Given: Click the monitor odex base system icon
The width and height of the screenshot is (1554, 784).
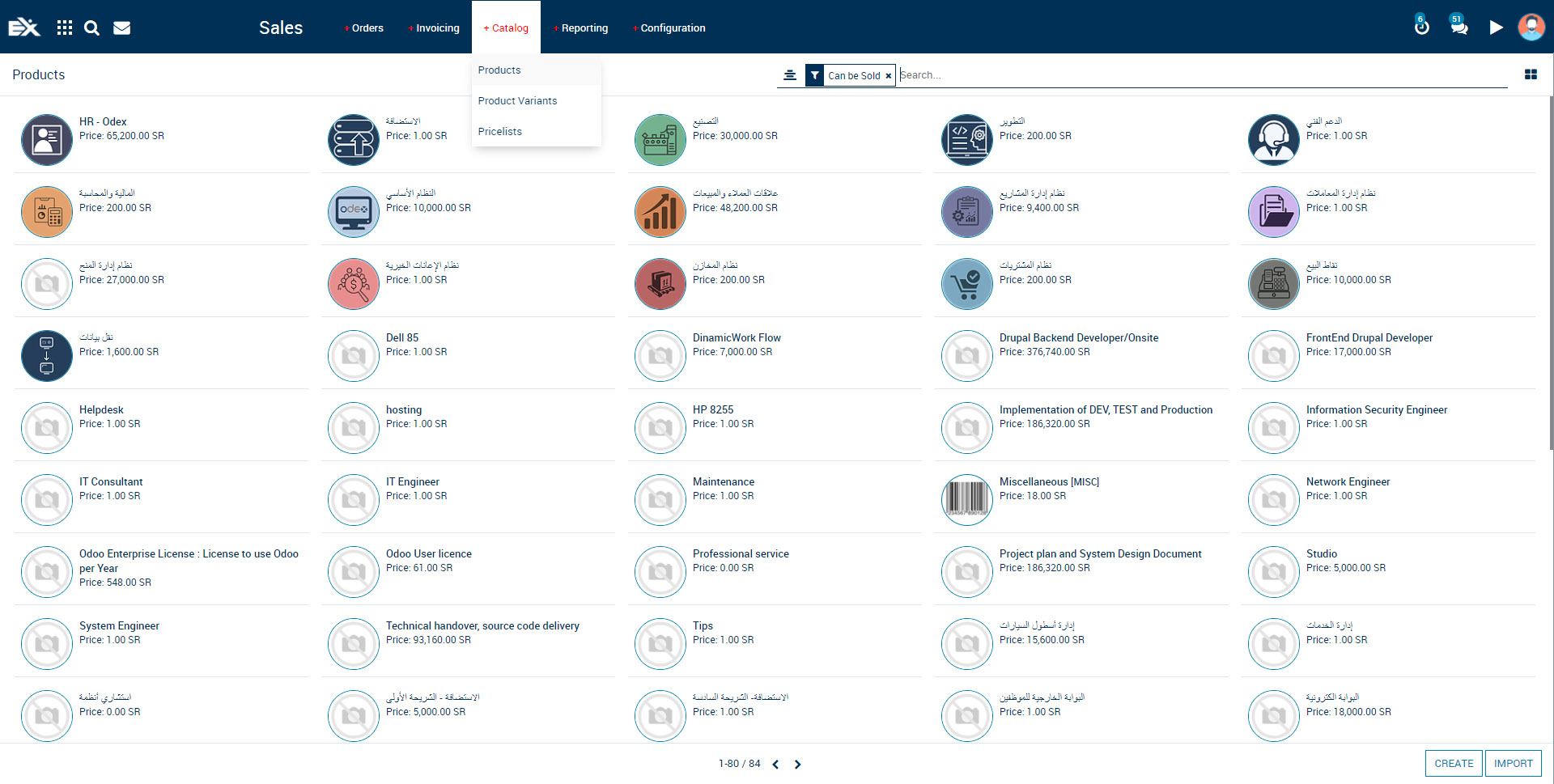Looking at the screenshot, I should tap(354, 212).
